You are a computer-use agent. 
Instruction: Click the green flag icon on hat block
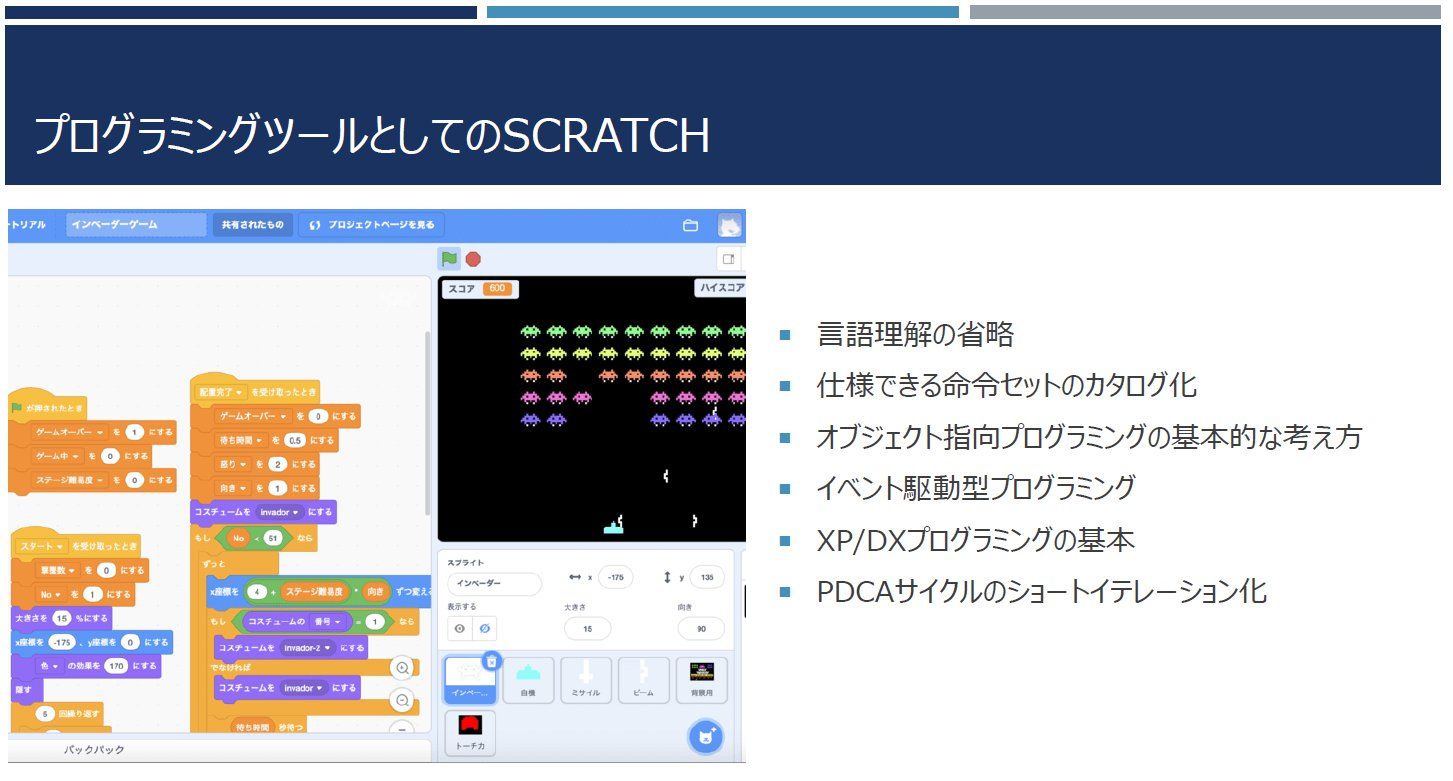[x=17, y=408]
